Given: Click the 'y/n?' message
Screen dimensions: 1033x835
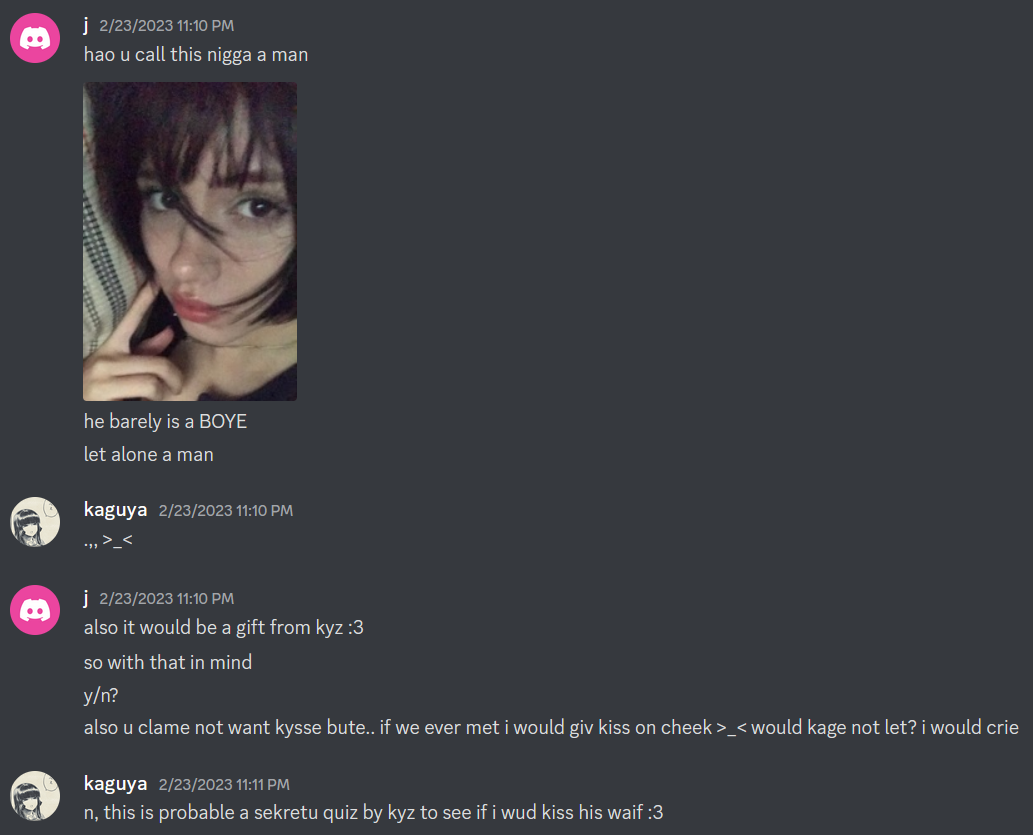Looking at the screenshot, I should pyautogui.click(x=101, y=695).
